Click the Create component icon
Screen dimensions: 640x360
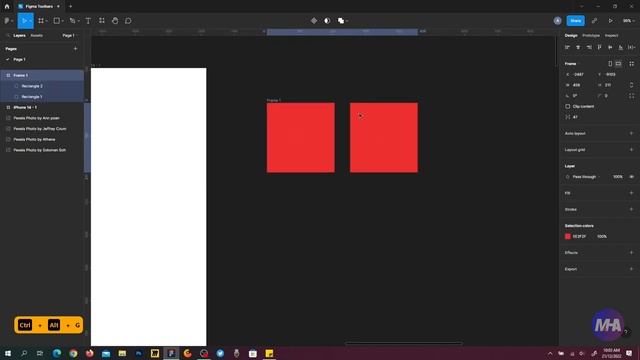(314, 21)
